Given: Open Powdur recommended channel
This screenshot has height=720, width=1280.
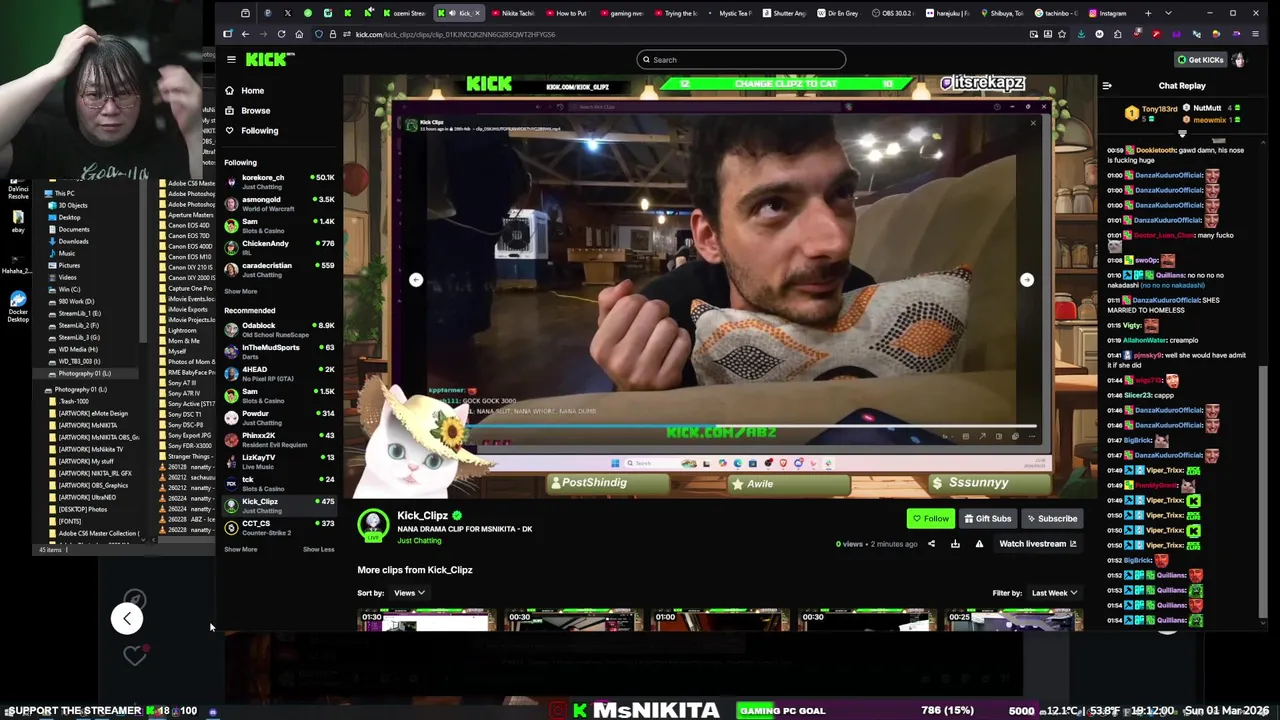Looking at the screenshot, I should [x=279, y=417].
